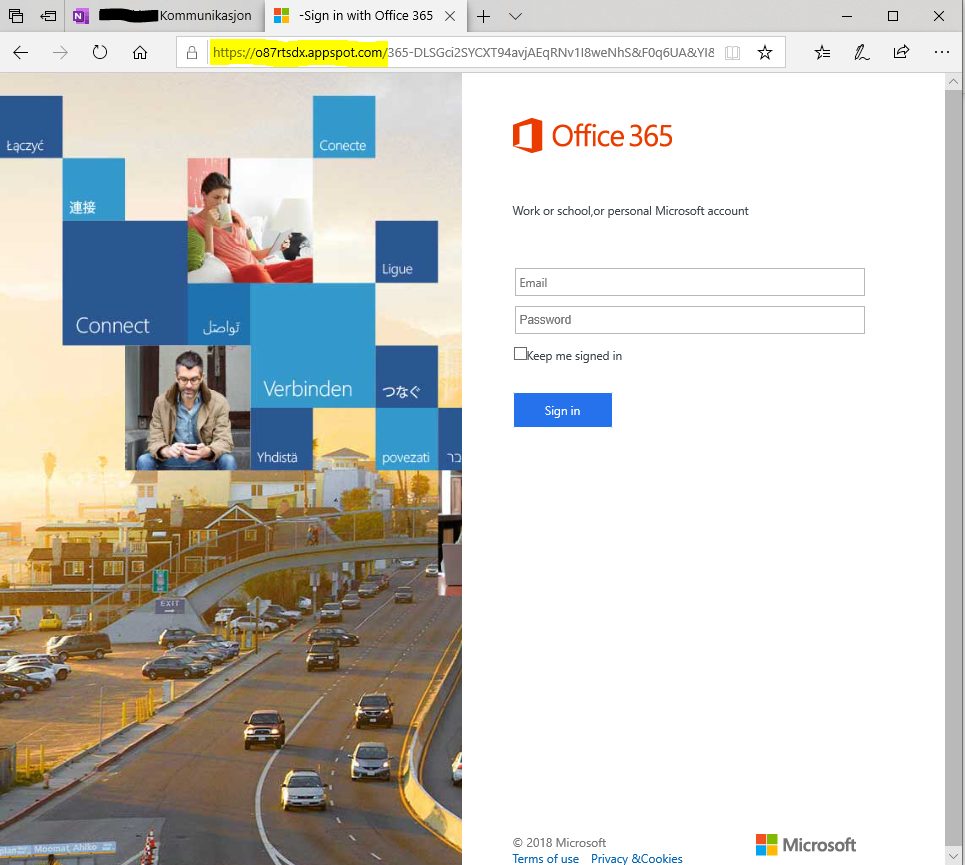
Task: Add notes with the pen icon
Action: click(862, 53)
